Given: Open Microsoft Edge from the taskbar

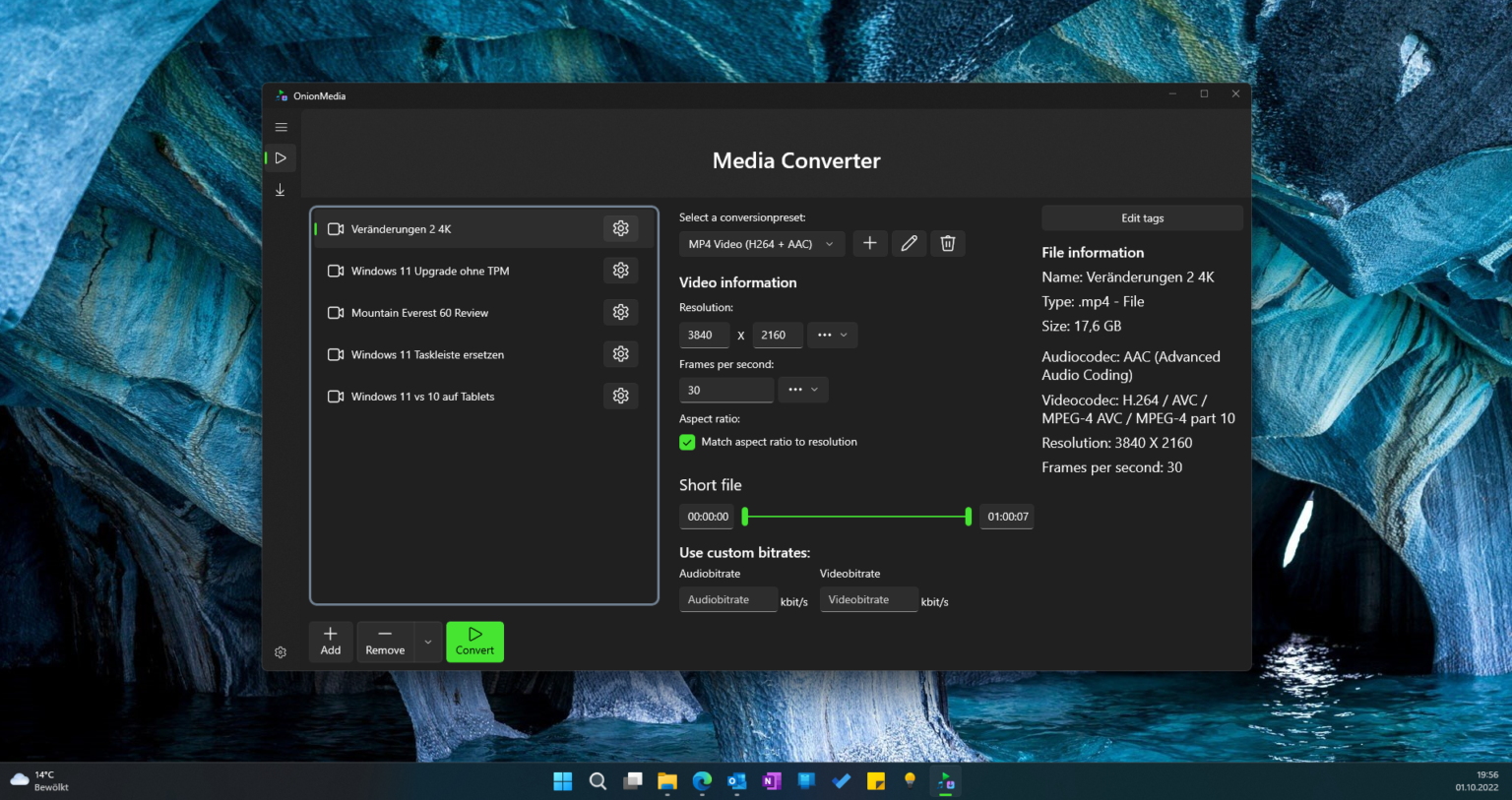Looking at the screenshot, I should point(702,781).
